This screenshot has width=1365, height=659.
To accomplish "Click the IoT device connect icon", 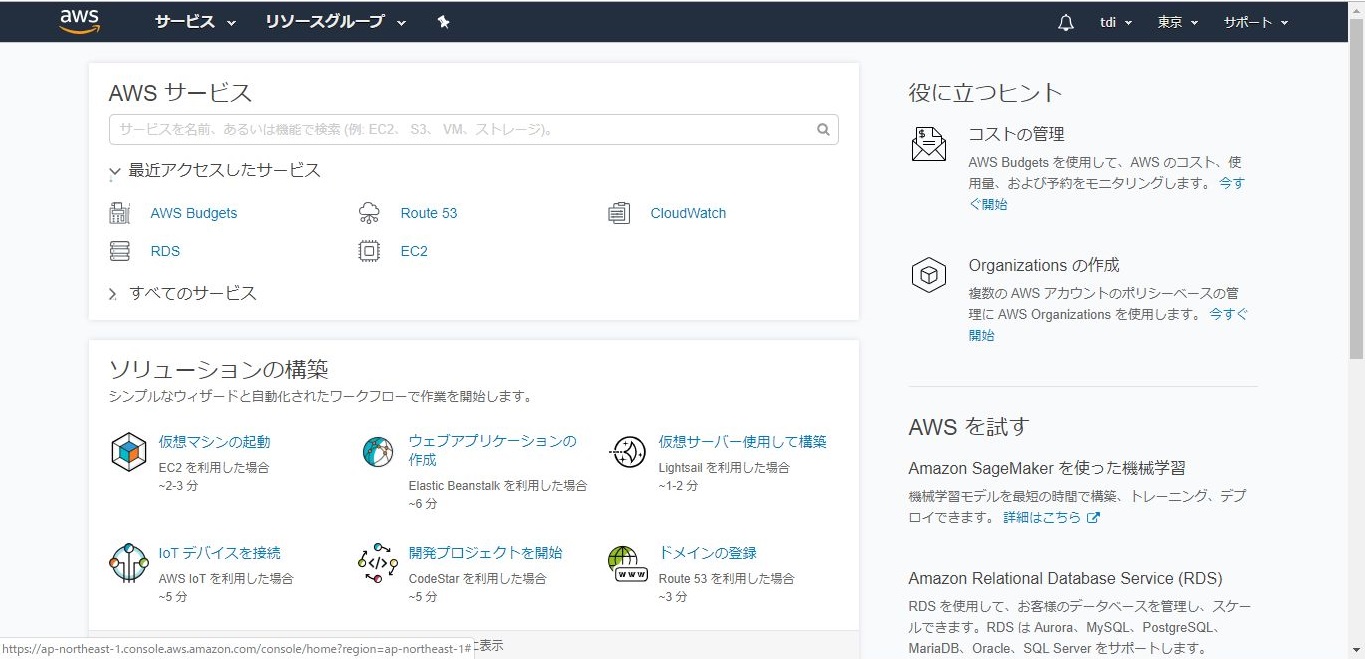I will pyautogui.click(x=128, y=563).
